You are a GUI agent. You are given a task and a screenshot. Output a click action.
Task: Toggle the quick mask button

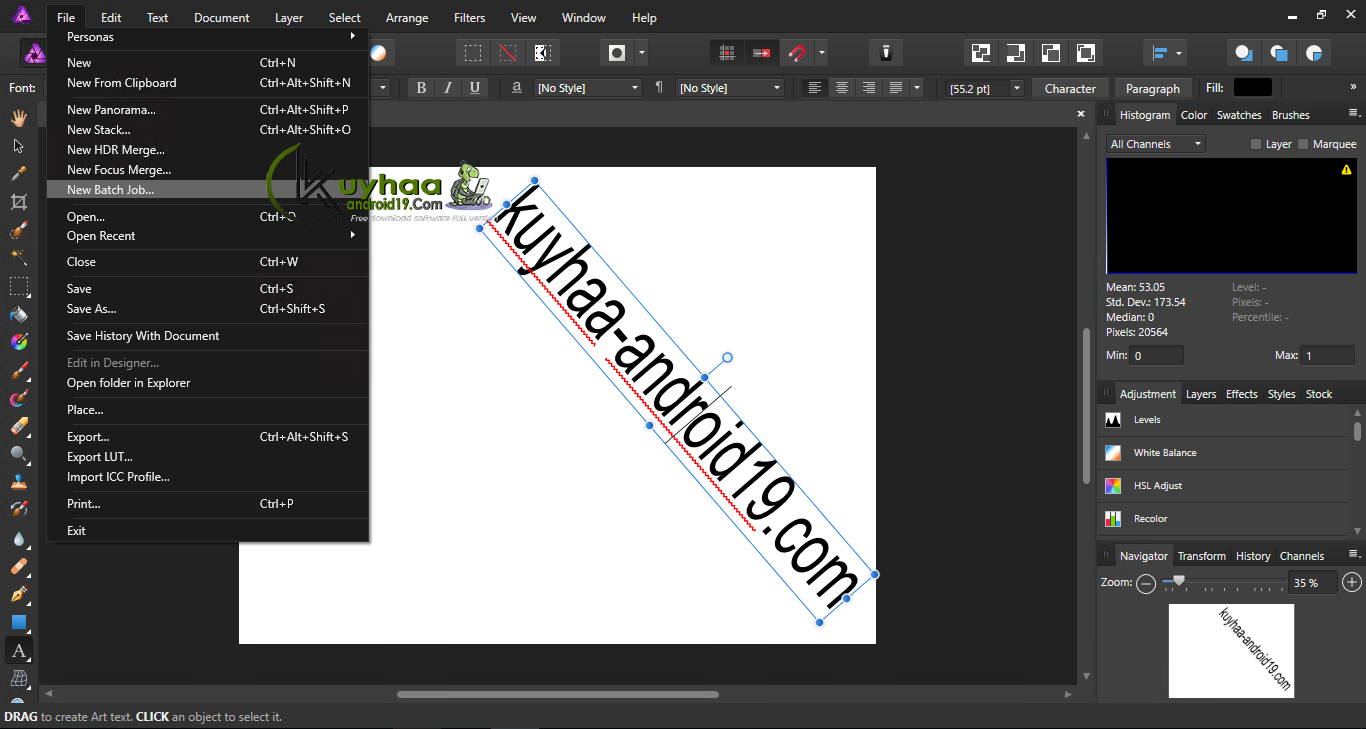(617, 53)
